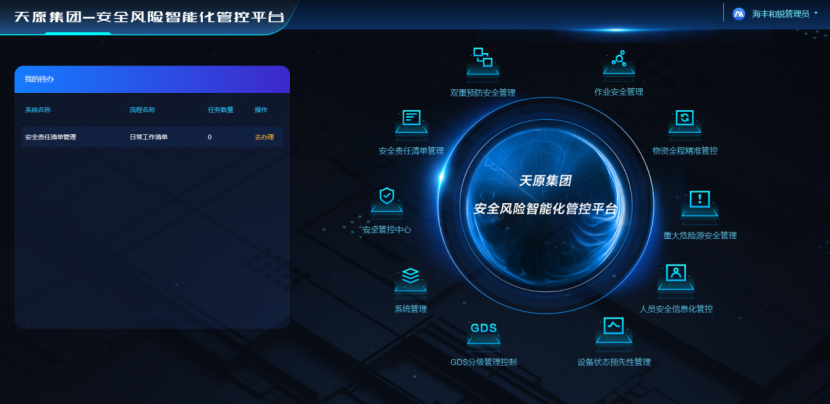Click the 物资全程精准管控 icon

[684, 120]
